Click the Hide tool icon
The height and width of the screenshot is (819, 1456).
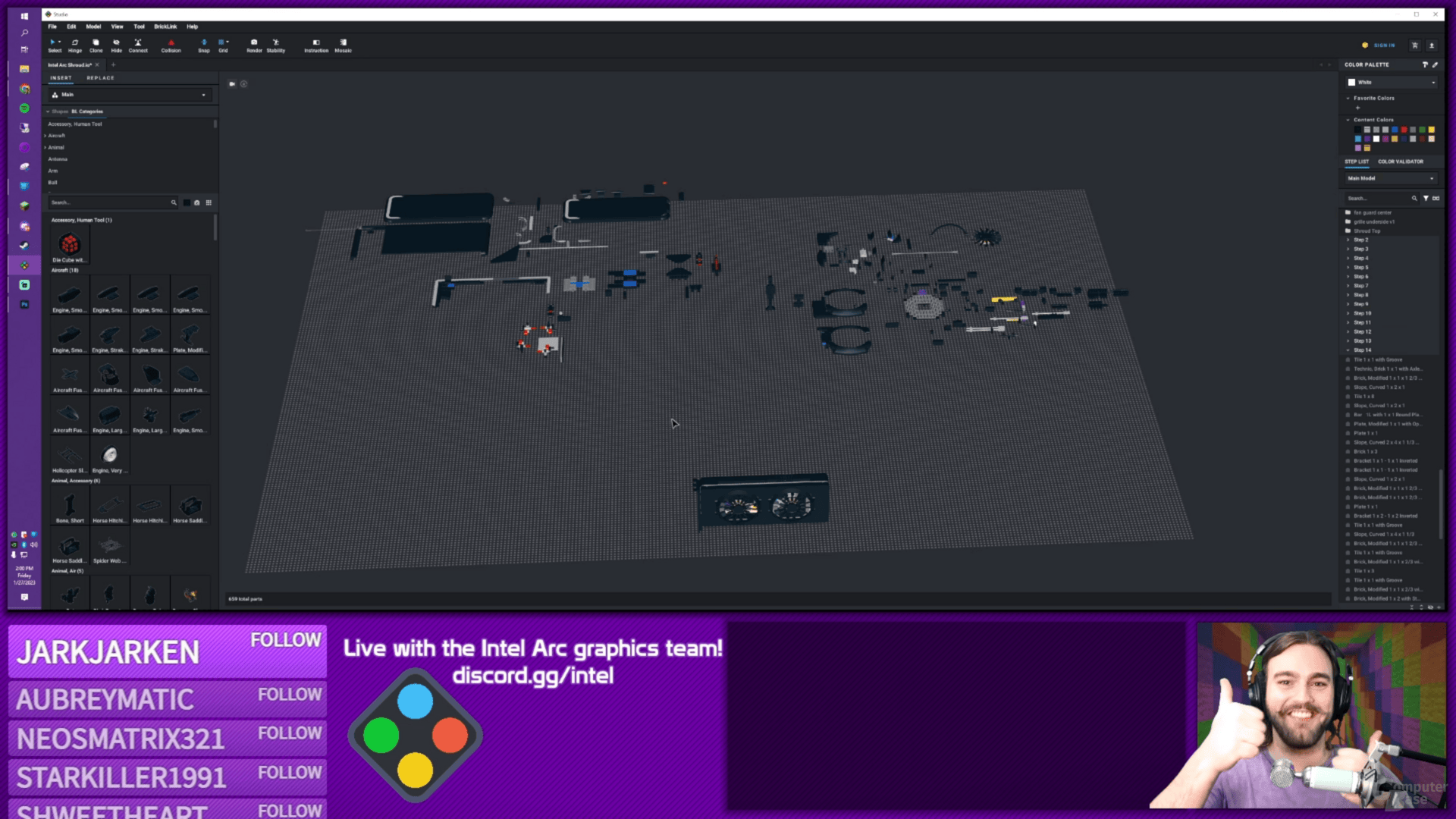[116, 45]
